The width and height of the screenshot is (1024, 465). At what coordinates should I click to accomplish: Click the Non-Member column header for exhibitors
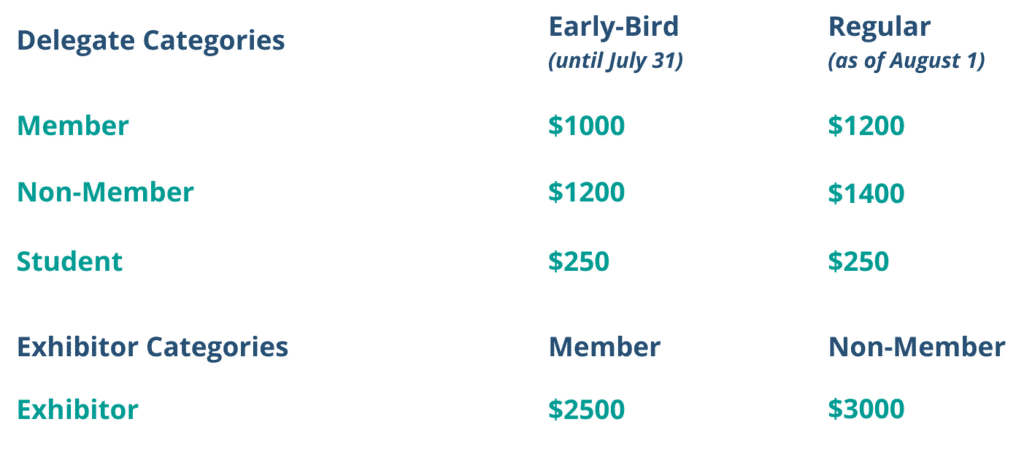pos(916,347)
